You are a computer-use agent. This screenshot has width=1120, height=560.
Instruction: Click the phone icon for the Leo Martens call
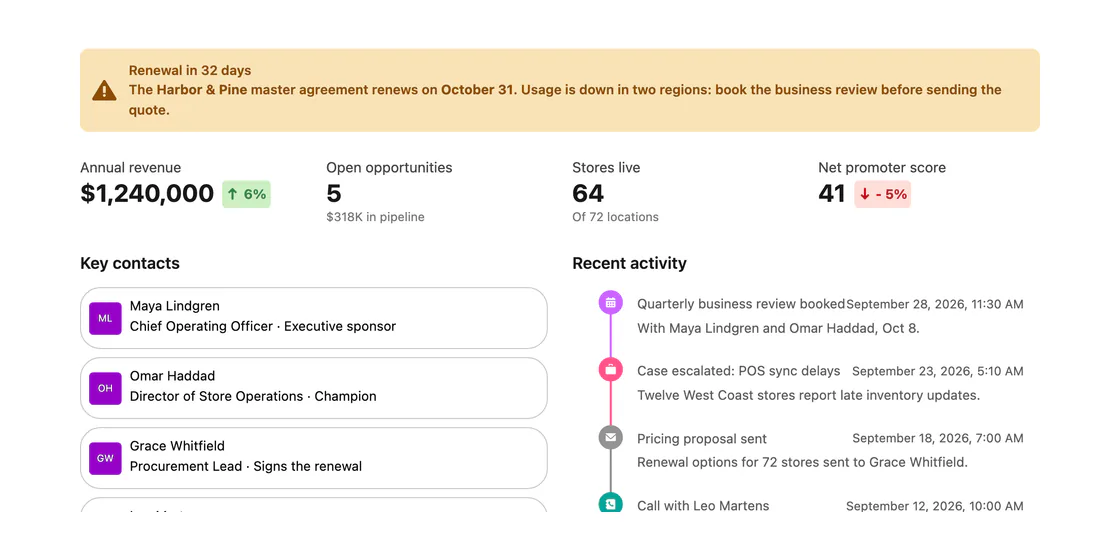coord(611,503)
